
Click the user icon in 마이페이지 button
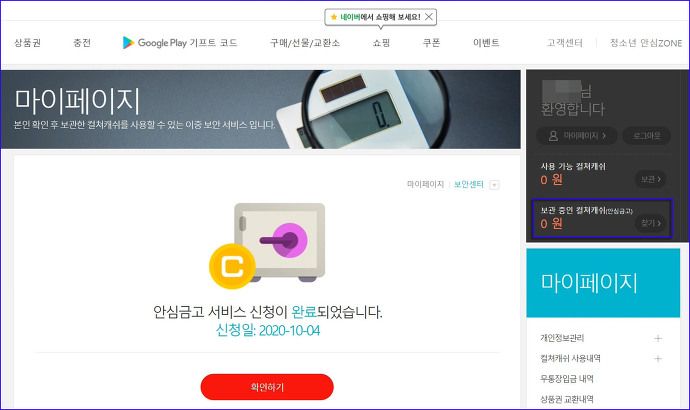click(x=553, y=136)
